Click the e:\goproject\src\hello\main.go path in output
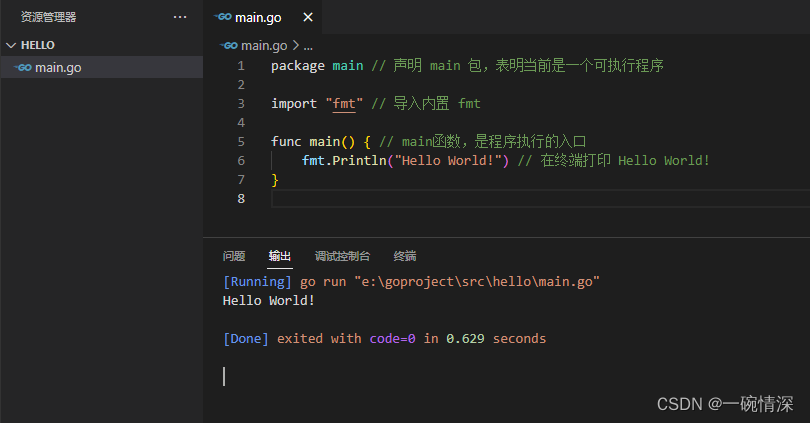The height and width of the screenshot is (423, 810). 477,281
